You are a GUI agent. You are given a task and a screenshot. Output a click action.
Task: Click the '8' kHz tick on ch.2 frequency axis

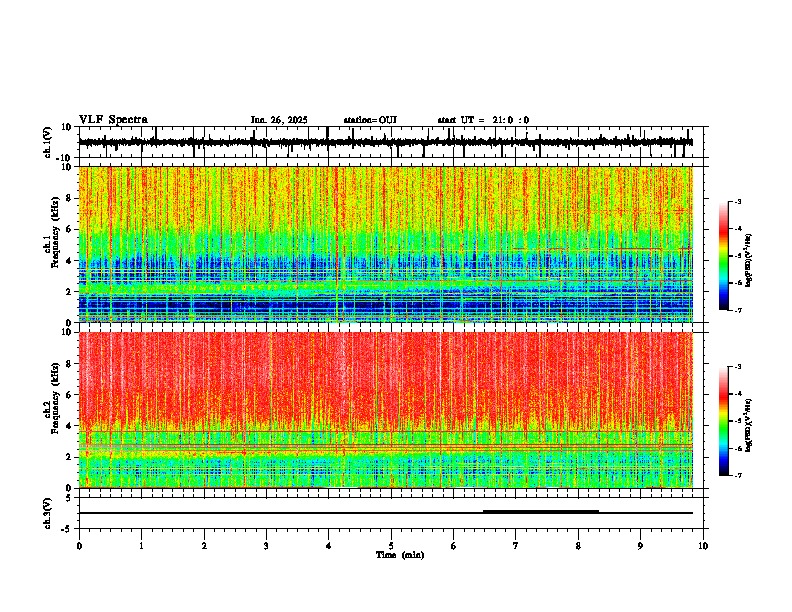tap(69, 364)
